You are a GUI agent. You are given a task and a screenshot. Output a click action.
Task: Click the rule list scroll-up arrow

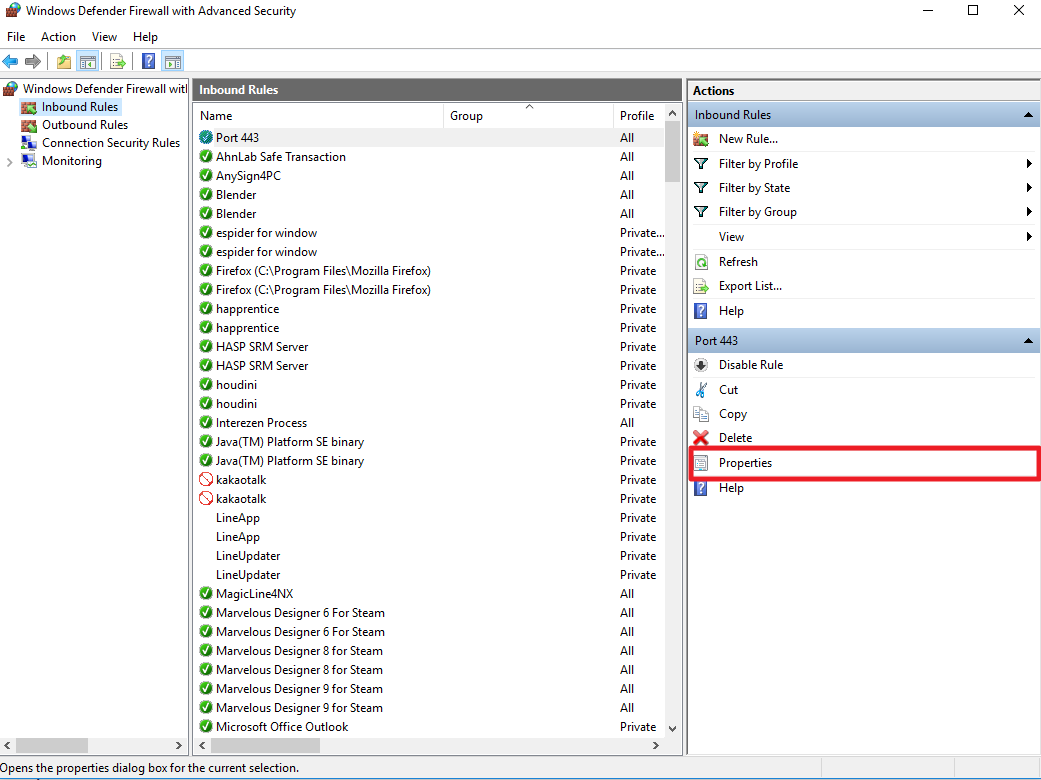[x=673, y=114]
